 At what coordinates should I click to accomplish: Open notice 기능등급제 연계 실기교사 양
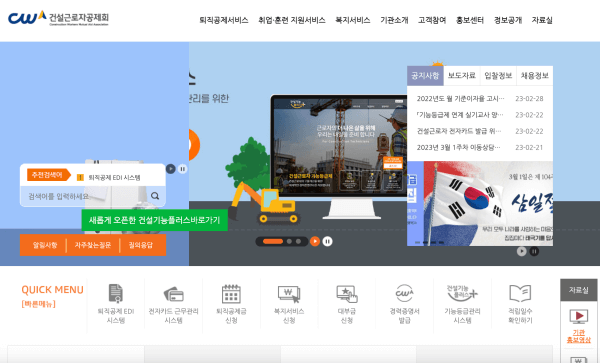pyautogui.click(x=460, y=115)
